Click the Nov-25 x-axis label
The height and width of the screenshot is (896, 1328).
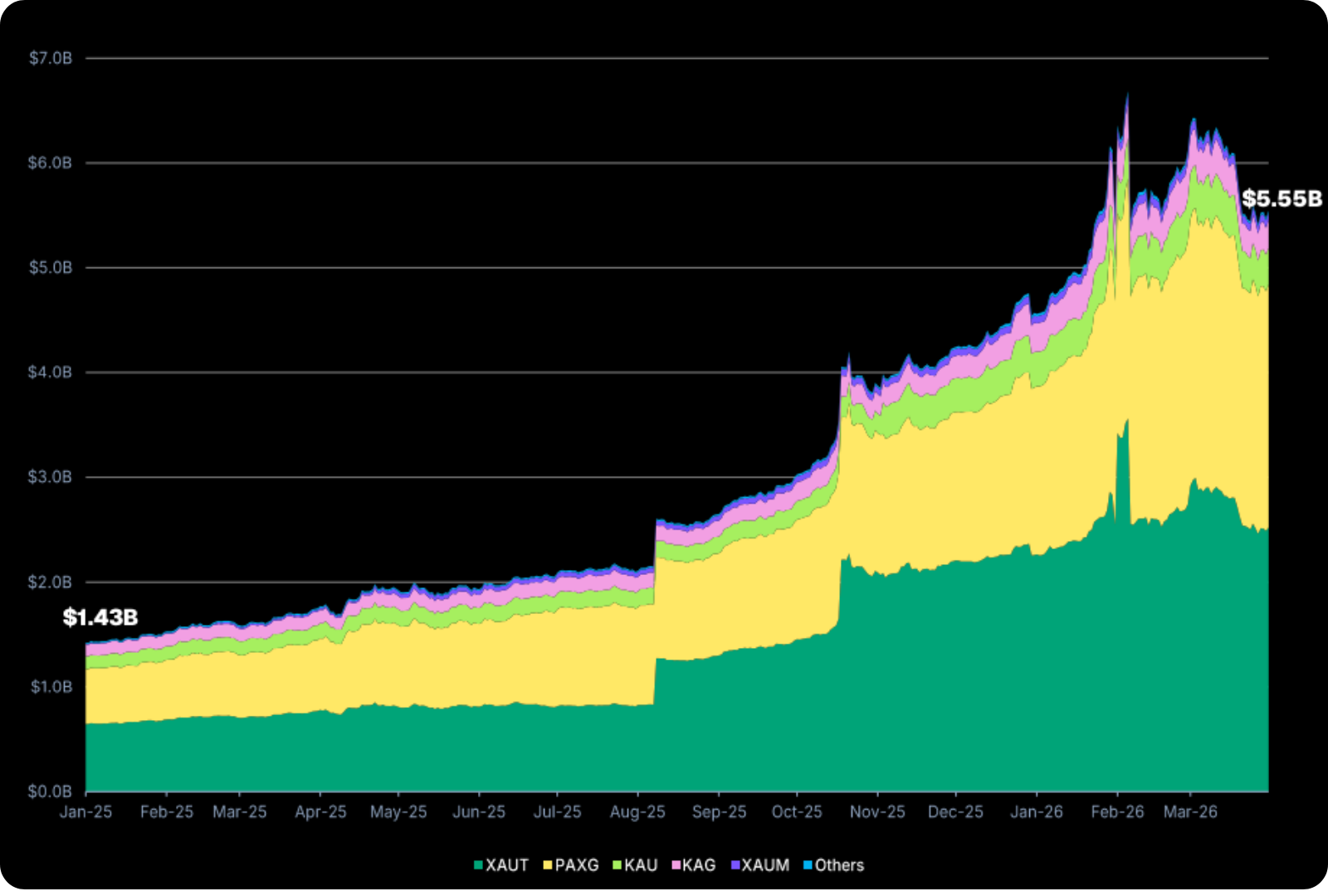(877, 812)
